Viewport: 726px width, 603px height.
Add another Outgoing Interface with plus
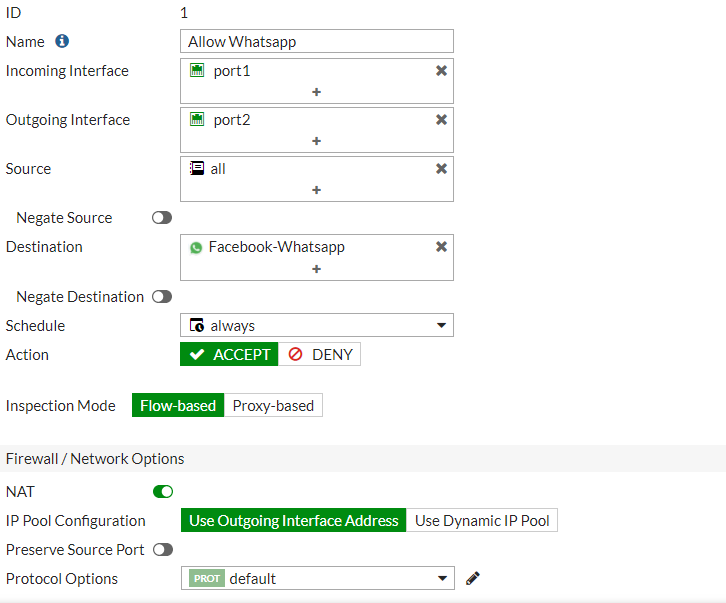[x=317, y=141]
